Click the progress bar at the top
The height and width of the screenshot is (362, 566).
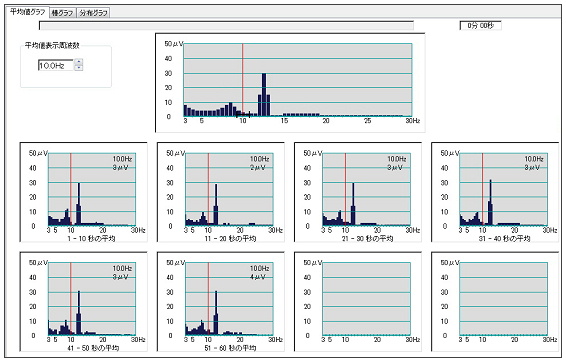click(226, 26)
